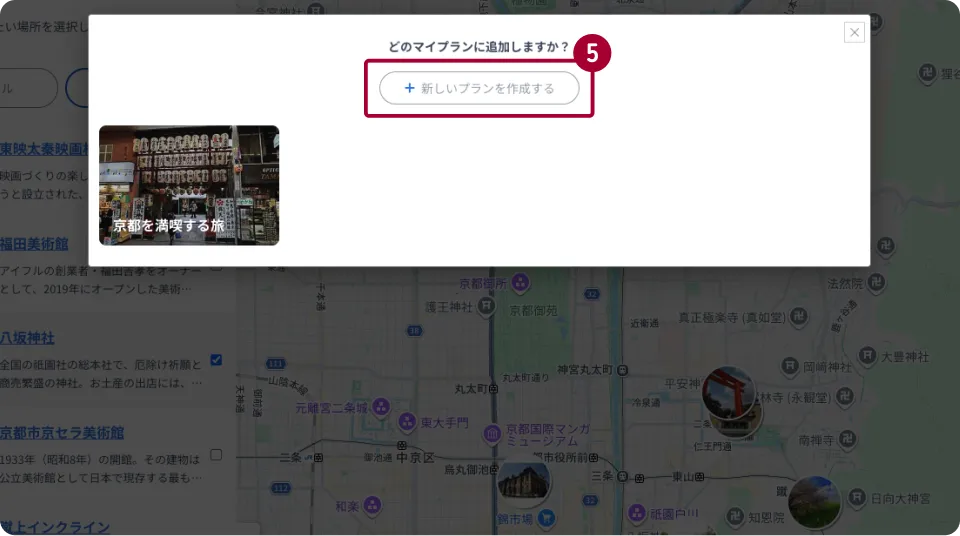
Task: Click the 知恩院 temple marker icon
Action: [x=735, y=516]
